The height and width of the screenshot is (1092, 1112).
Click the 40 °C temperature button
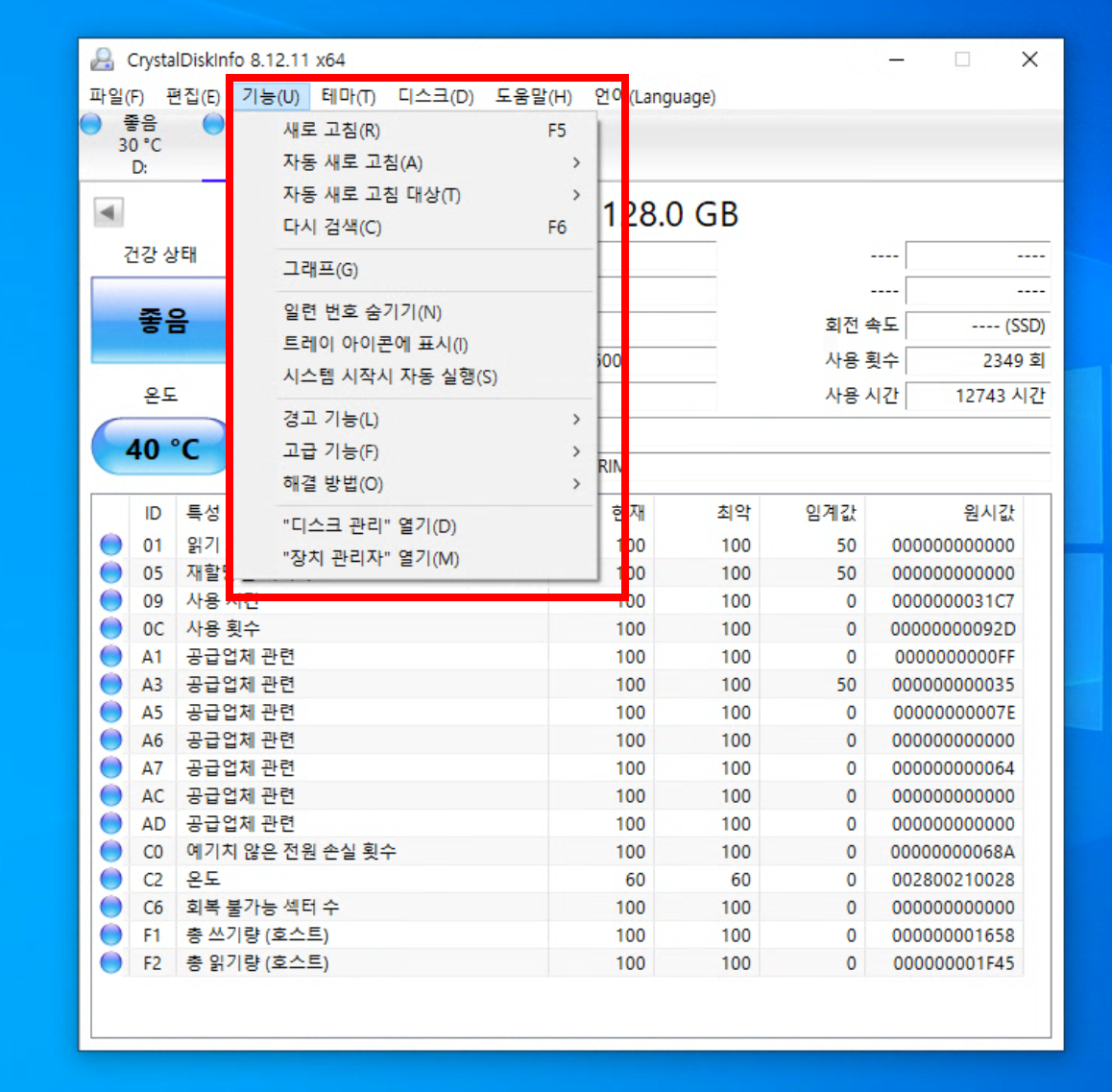[x=161, y=447]
